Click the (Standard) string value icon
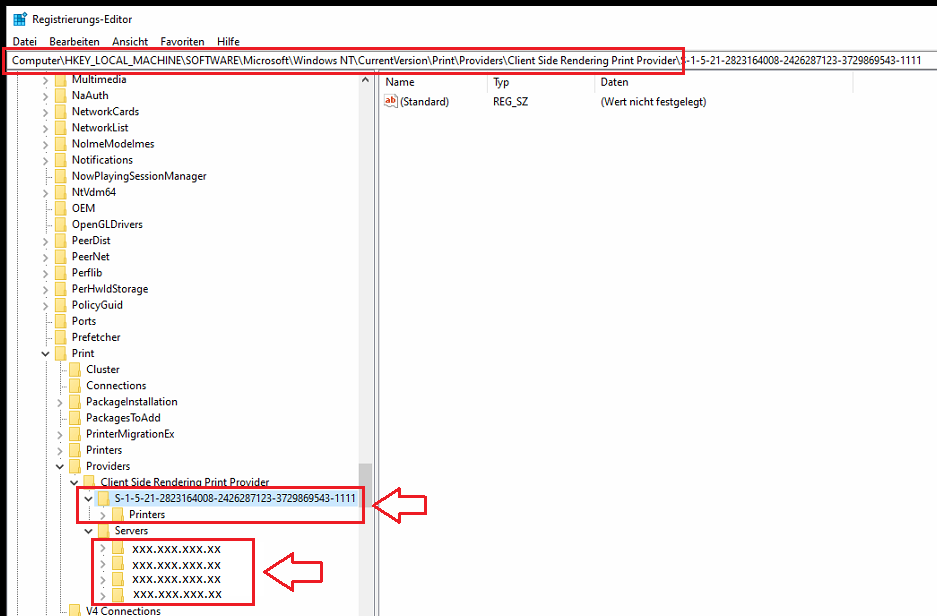This screenshot has height=616, width=937. pos(391,101)
